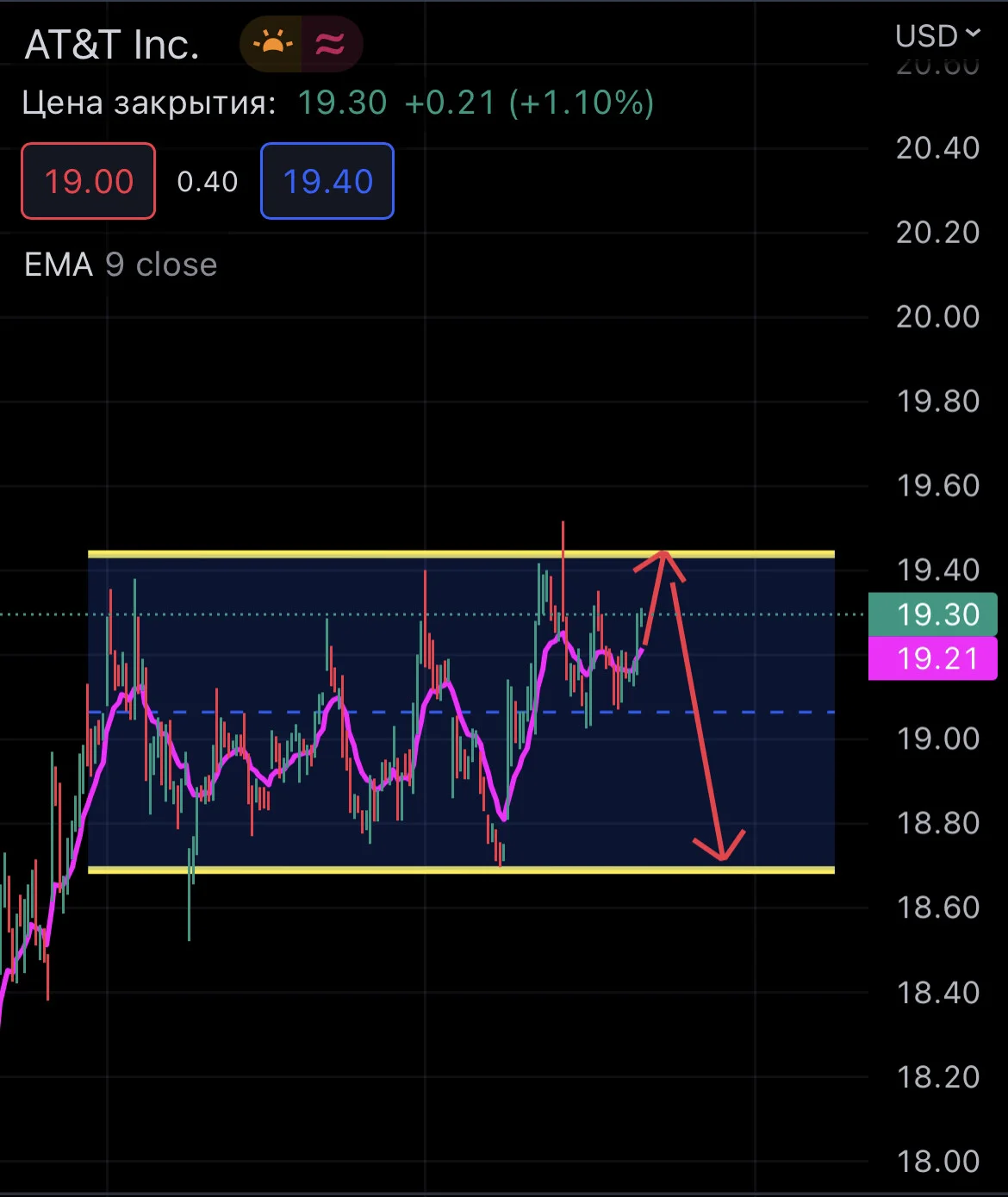Click the 20.20 price axis label
The image size is (1008, 1197).
coord(938,233)
